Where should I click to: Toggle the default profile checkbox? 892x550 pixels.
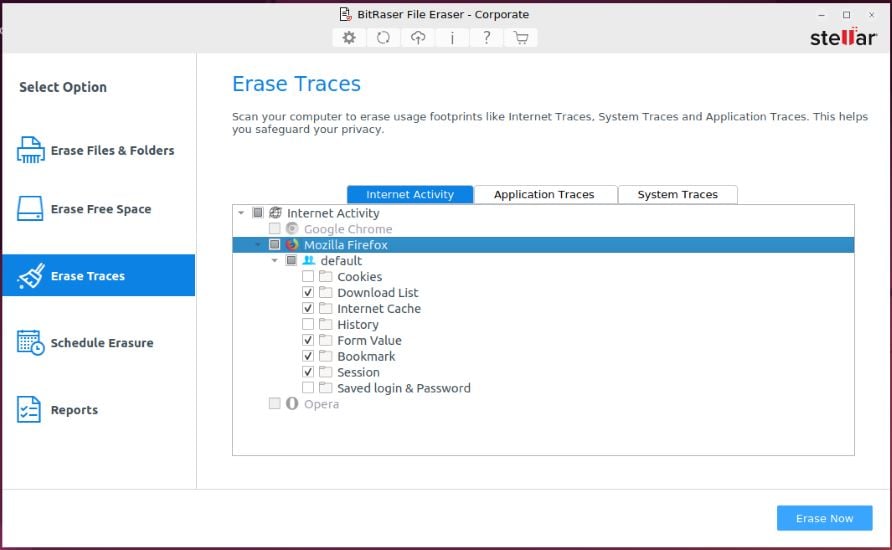[291, 260]
